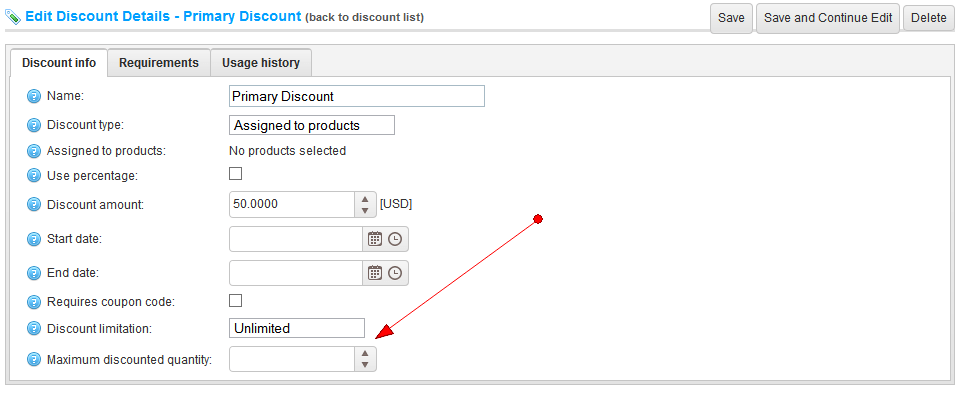Open the Start date calendar picker
This screenshot has width=960, height=394.
[375, 239]
